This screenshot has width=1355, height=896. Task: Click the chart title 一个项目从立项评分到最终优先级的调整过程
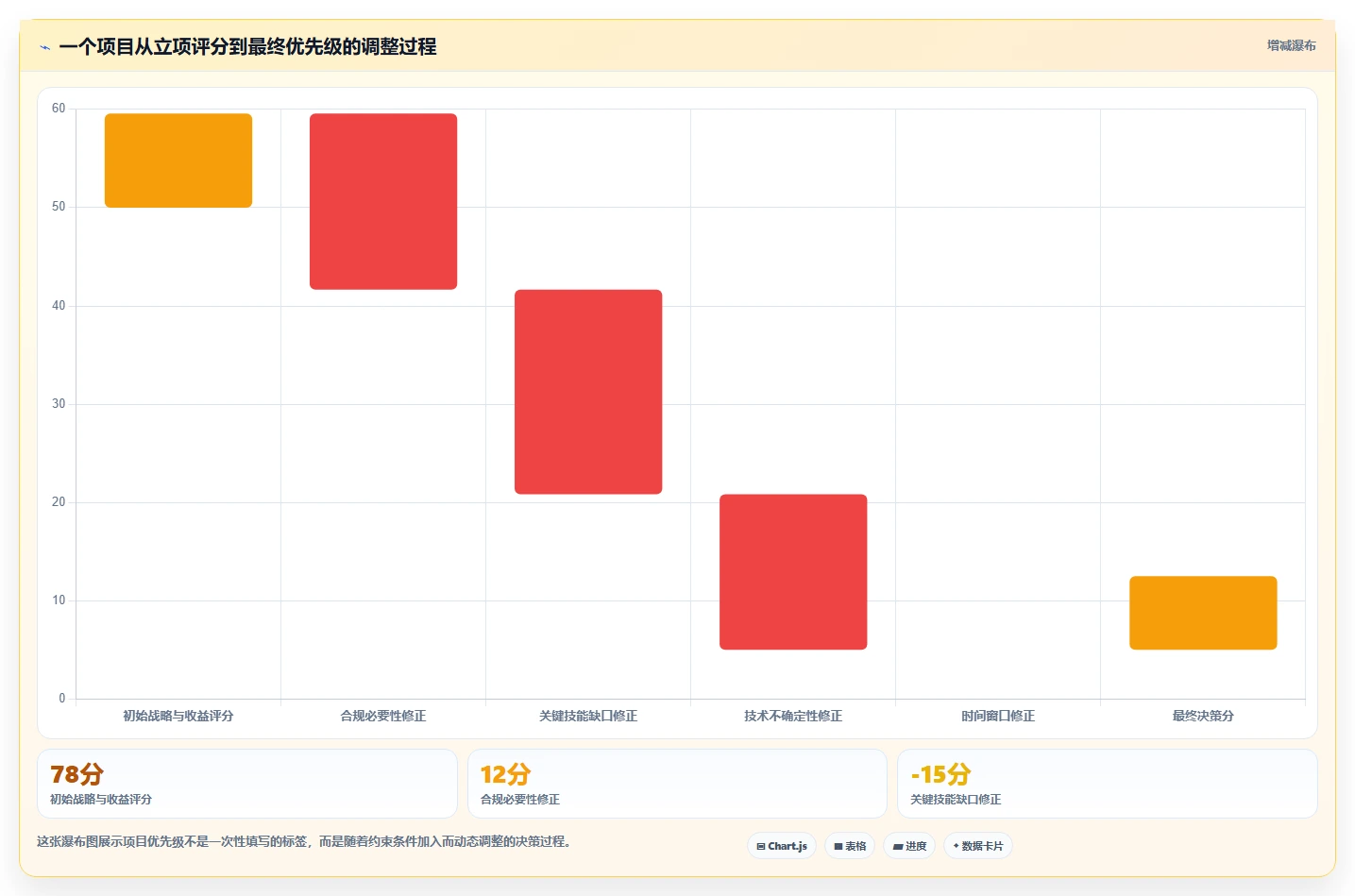tap(247, 46)
